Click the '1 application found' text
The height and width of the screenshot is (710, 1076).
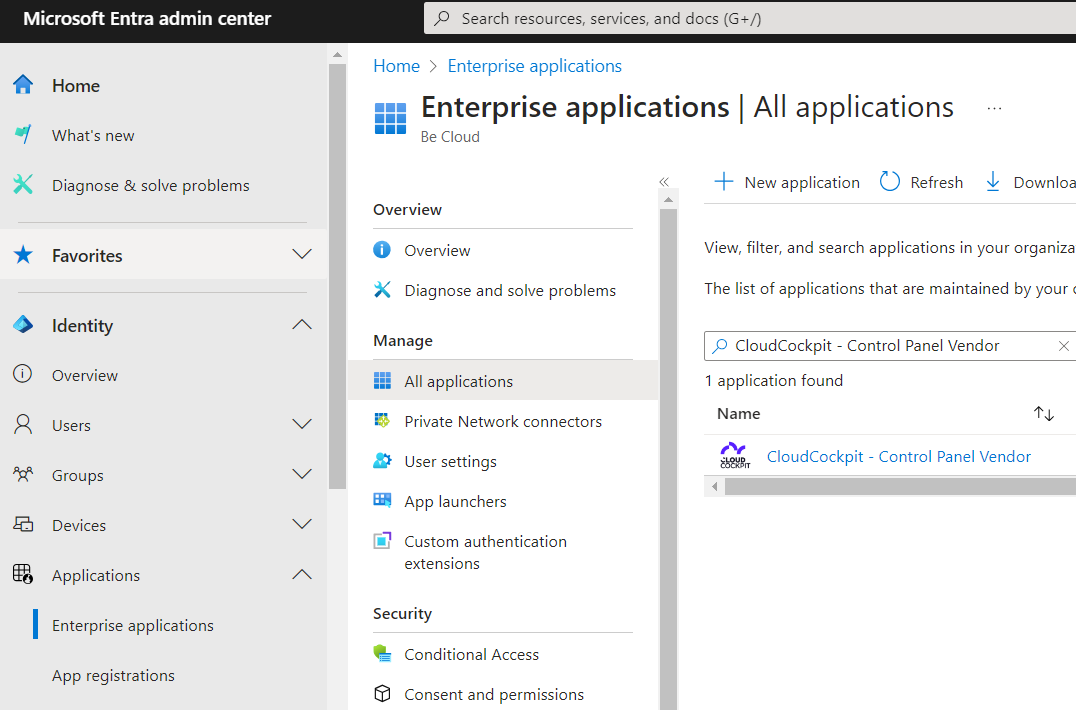tap(773, 380)
